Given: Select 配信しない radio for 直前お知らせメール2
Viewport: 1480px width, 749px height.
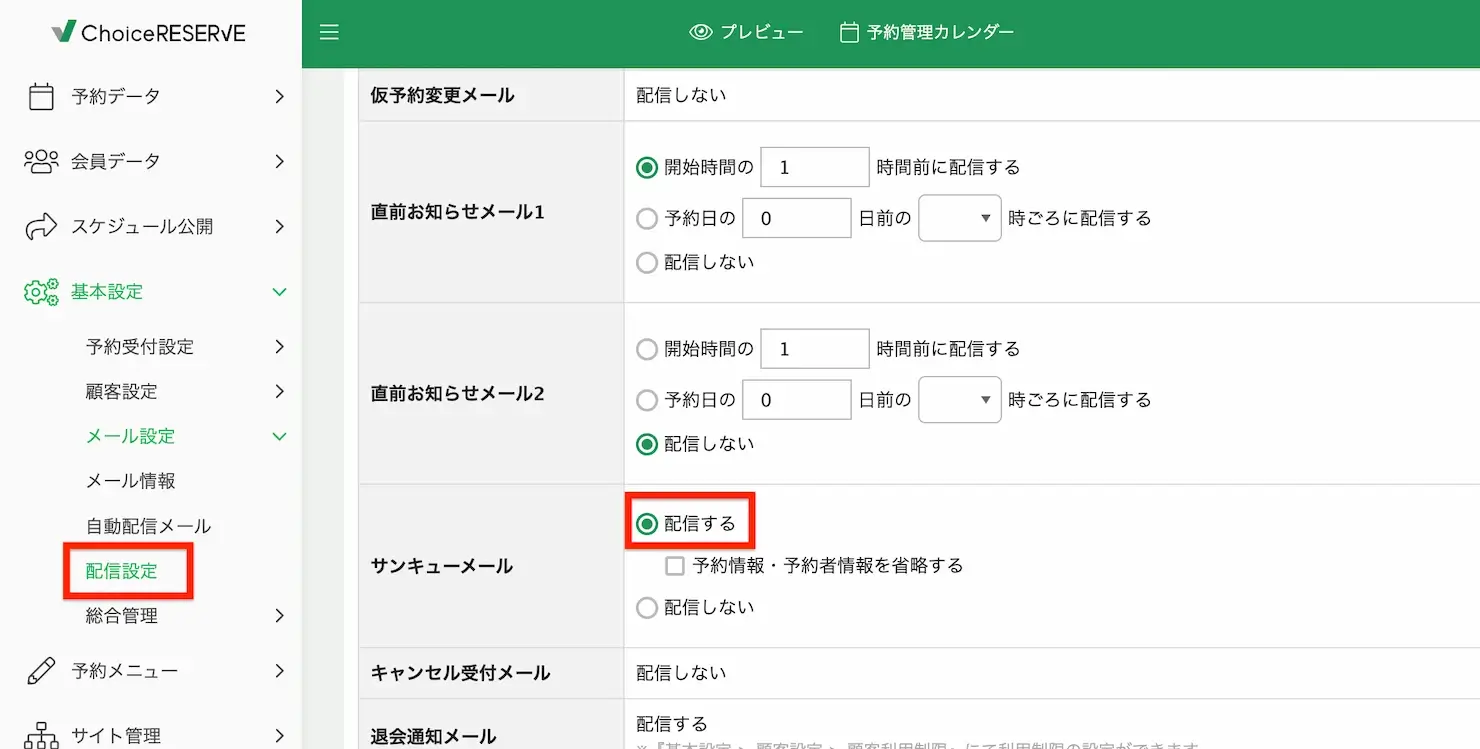Looking at the screenshot, I should [647, 443].
